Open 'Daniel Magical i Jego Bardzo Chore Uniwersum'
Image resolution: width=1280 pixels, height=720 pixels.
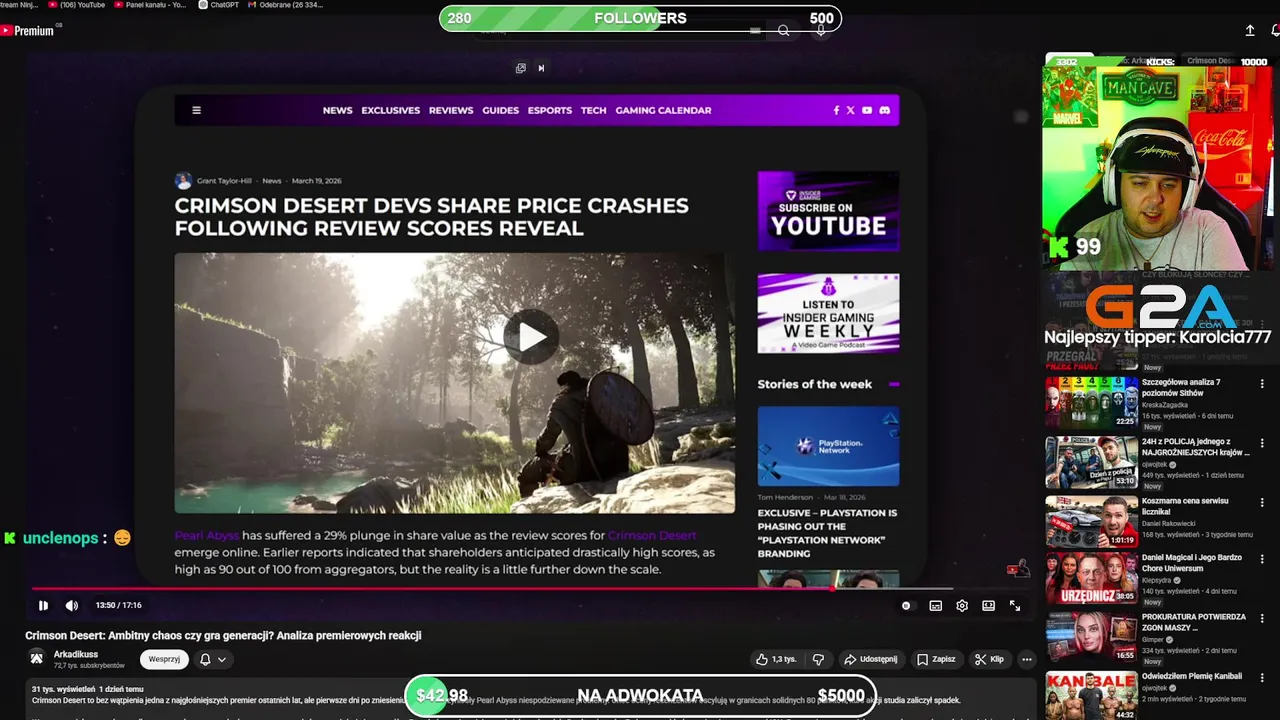coord(1192,562)
